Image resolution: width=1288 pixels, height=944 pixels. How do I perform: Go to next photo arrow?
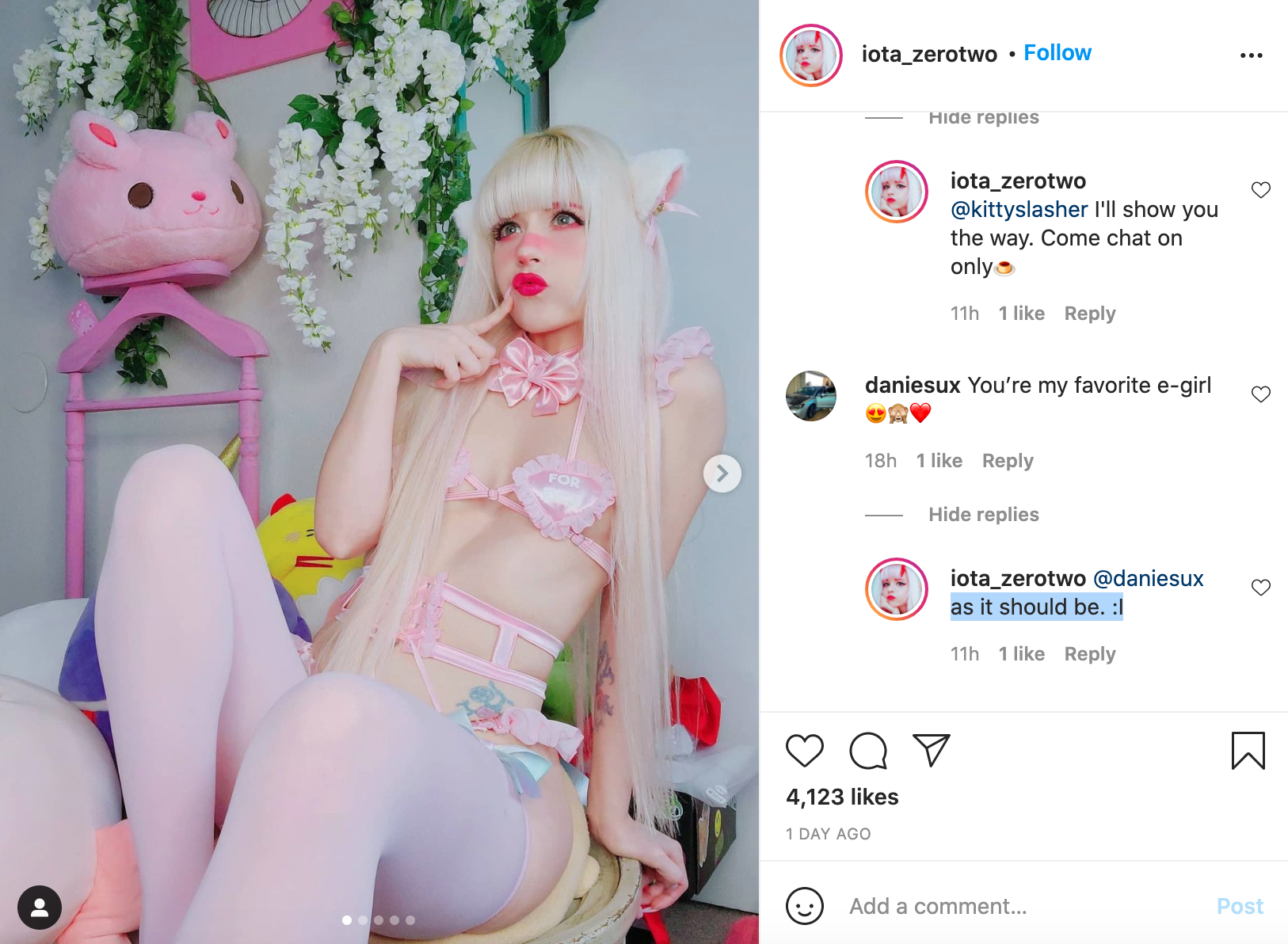point(722,474)
